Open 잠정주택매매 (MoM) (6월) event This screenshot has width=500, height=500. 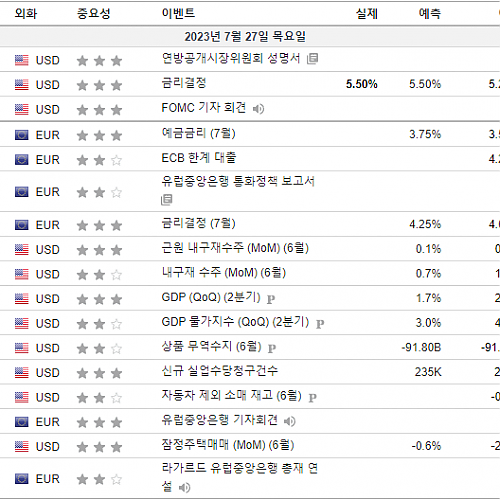coord(228,445)
